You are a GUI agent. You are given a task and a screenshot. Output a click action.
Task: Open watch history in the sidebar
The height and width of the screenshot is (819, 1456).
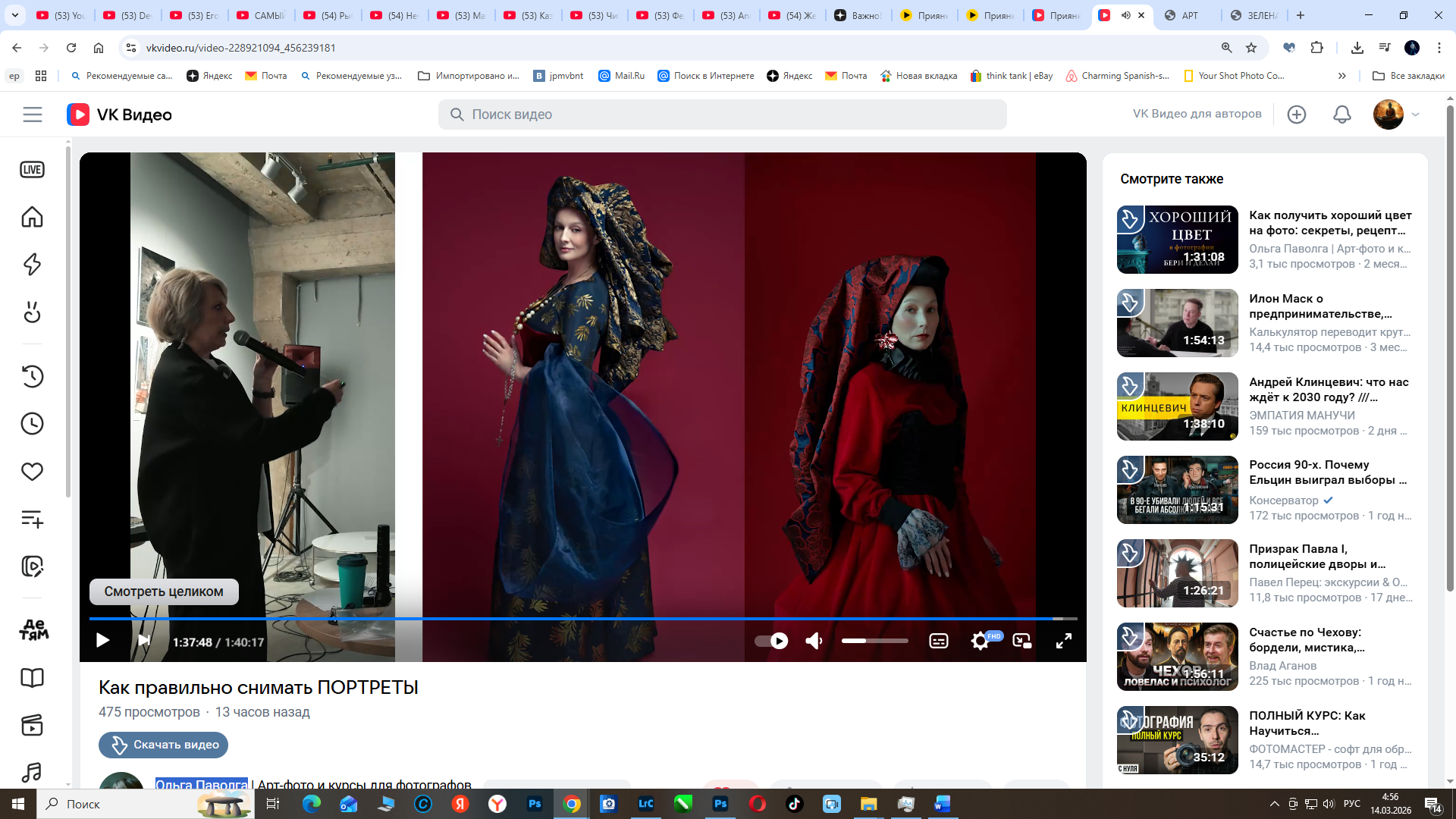pyautogui.click(x=32, y=376)
